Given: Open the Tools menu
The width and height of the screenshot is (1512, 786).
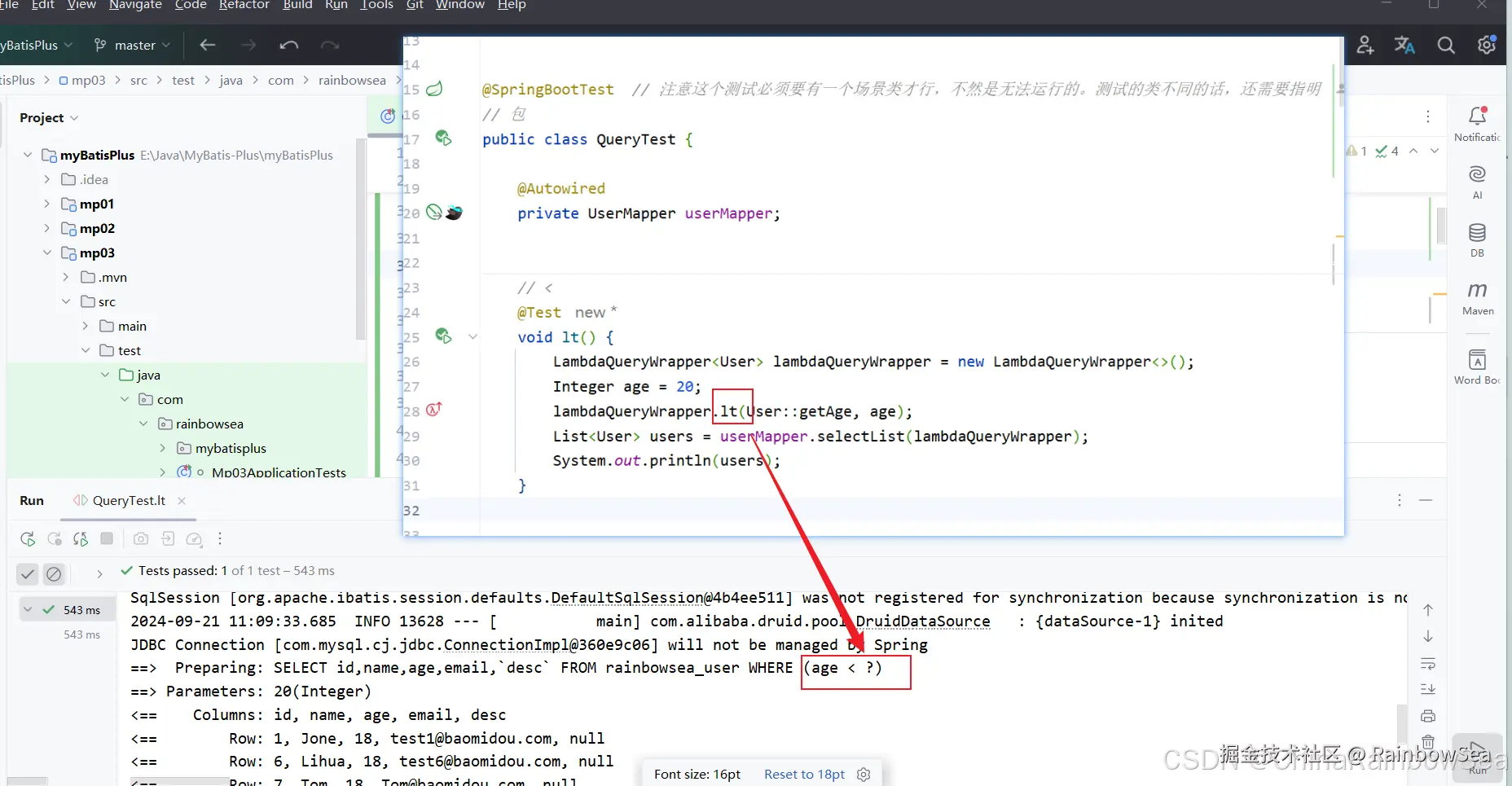Looking at the screenshot, I should pos(376,6).
